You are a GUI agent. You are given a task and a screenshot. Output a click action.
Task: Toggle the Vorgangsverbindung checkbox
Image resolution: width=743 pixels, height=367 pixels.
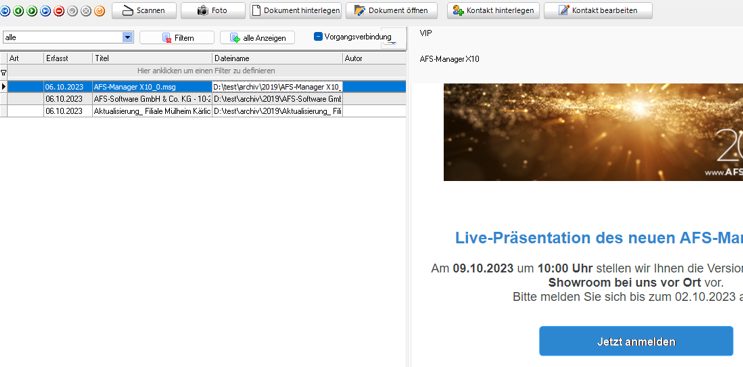(318, 36)
